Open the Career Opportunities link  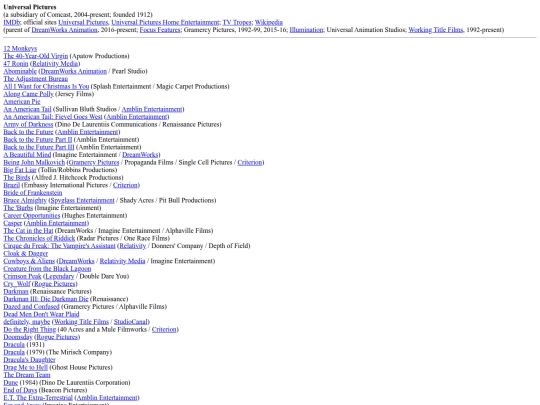(x=32, y=215)
